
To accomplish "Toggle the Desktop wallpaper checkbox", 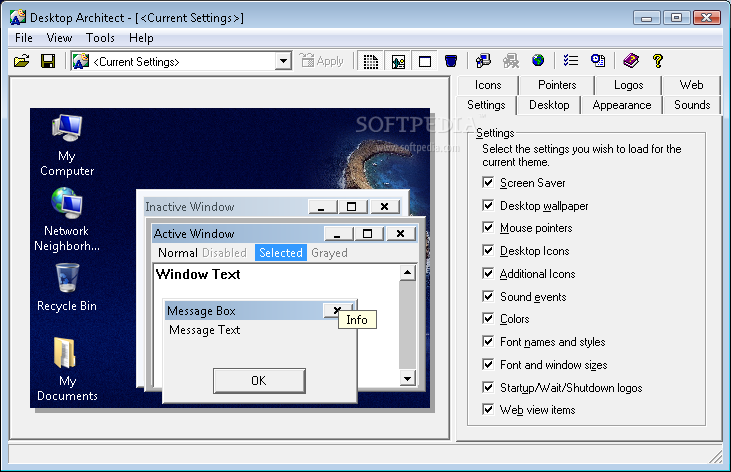I will (488, 205).
